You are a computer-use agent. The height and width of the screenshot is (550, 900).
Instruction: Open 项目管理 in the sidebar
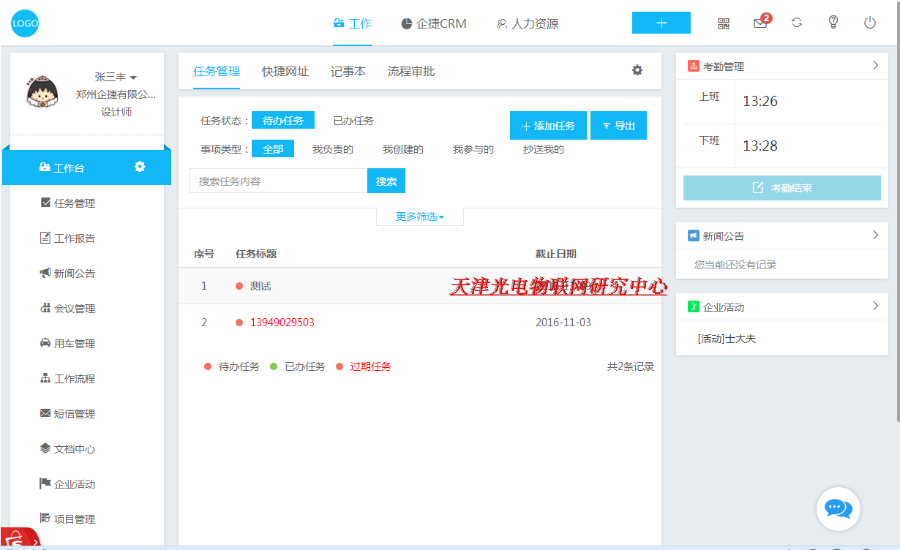click(x=68, y=519)
